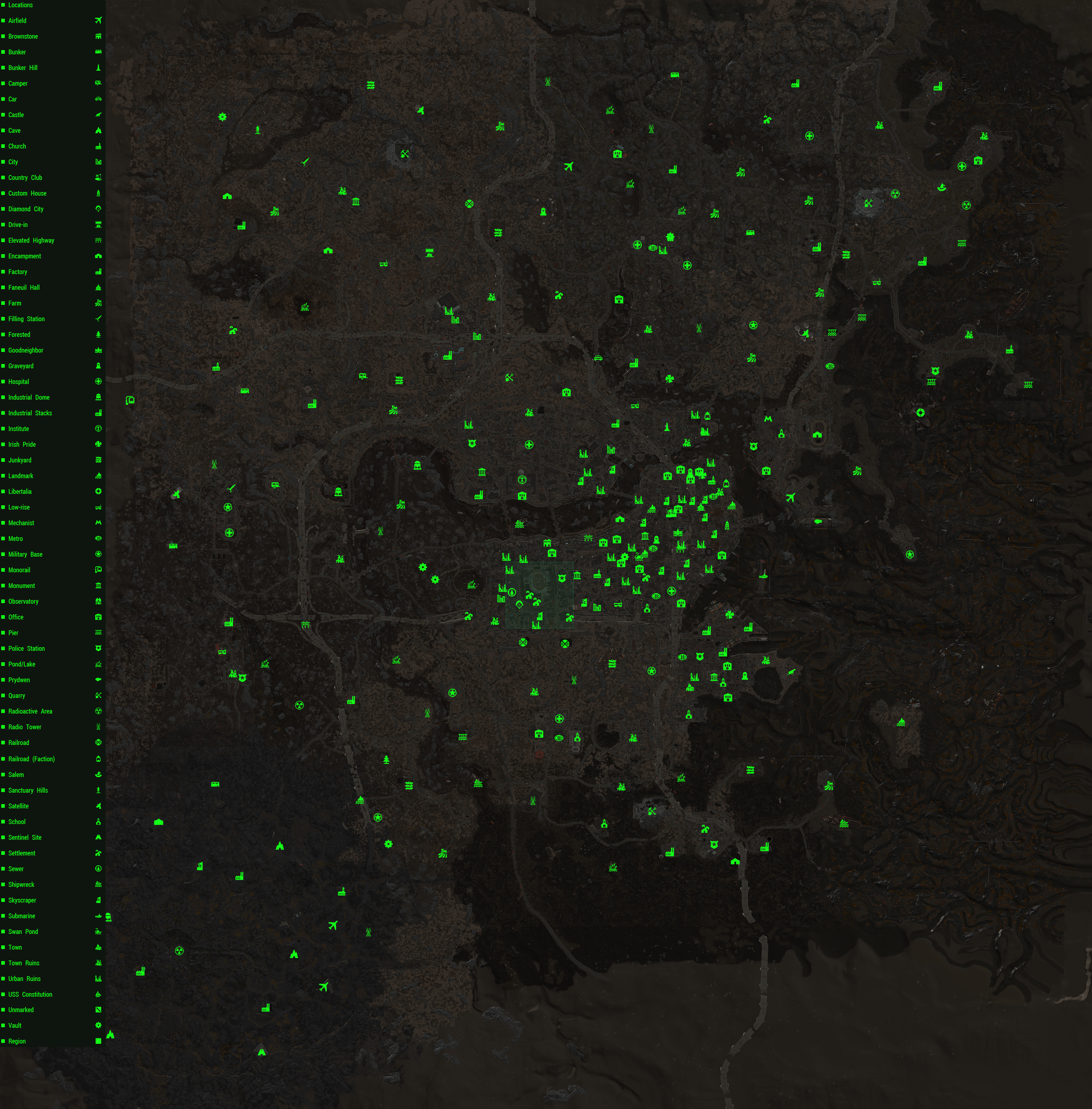Click the Libertalia marker on the map
Viewport: 1092px width, 1109px height.
pyautogui.click(x=920, y=413)
